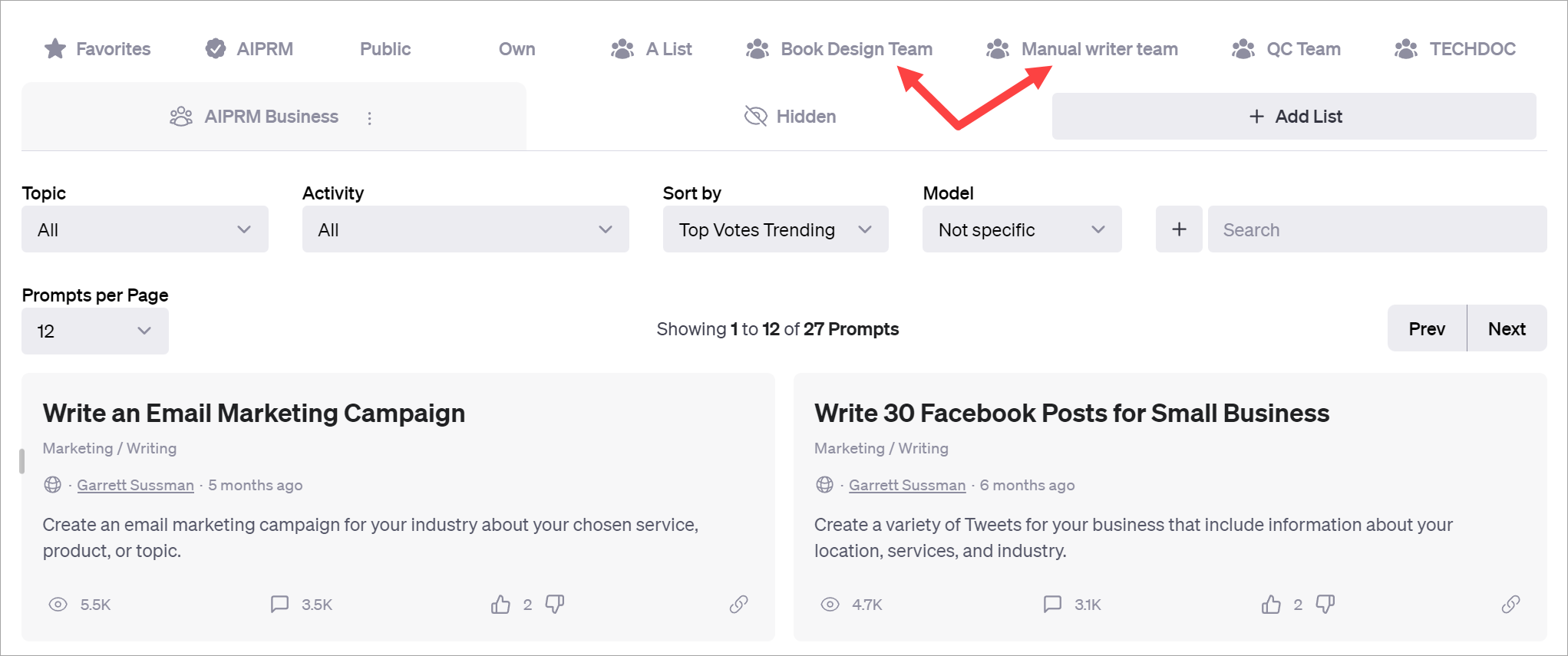Click the Add List button

point(1294,117)
